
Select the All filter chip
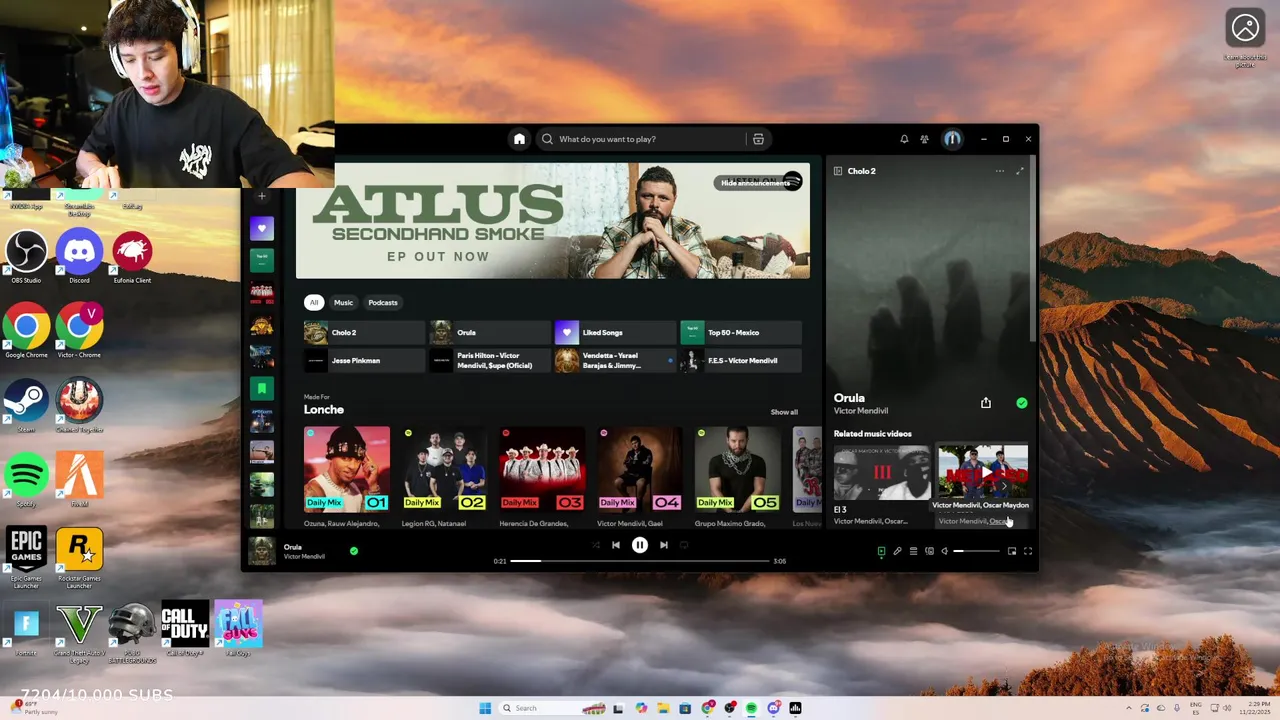314,302
